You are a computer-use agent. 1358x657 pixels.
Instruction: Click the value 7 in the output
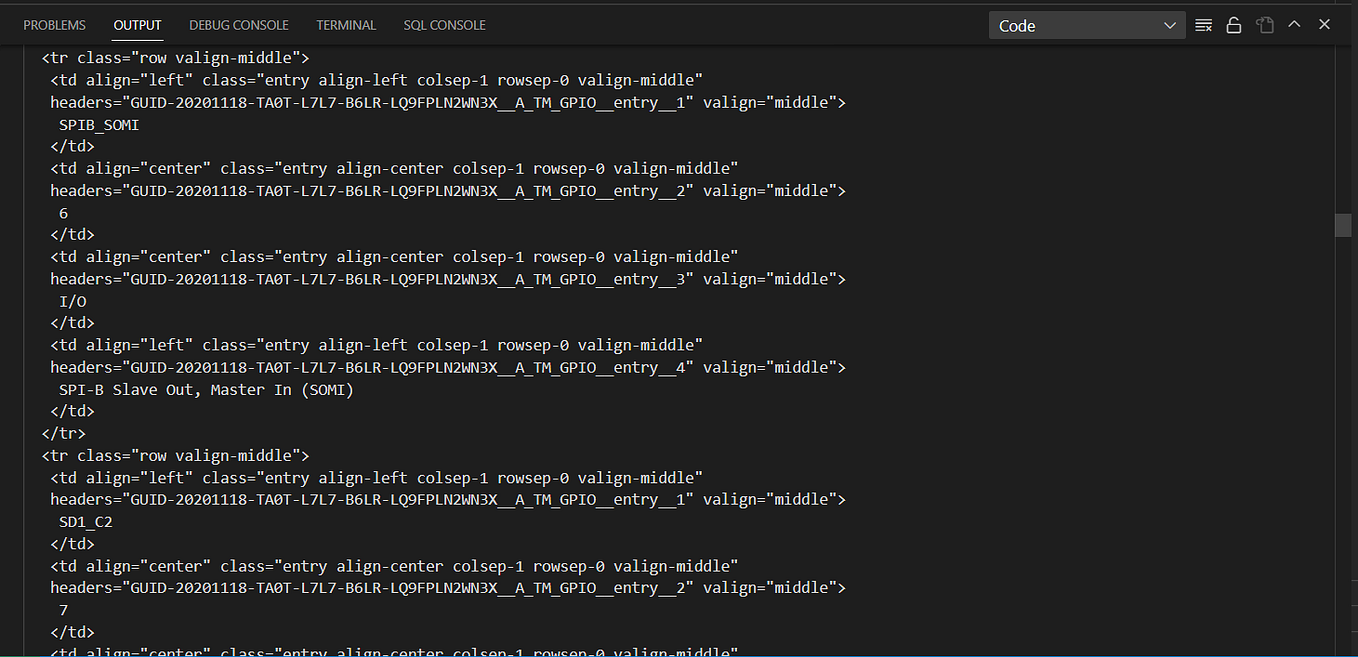(x=63, y=610)
